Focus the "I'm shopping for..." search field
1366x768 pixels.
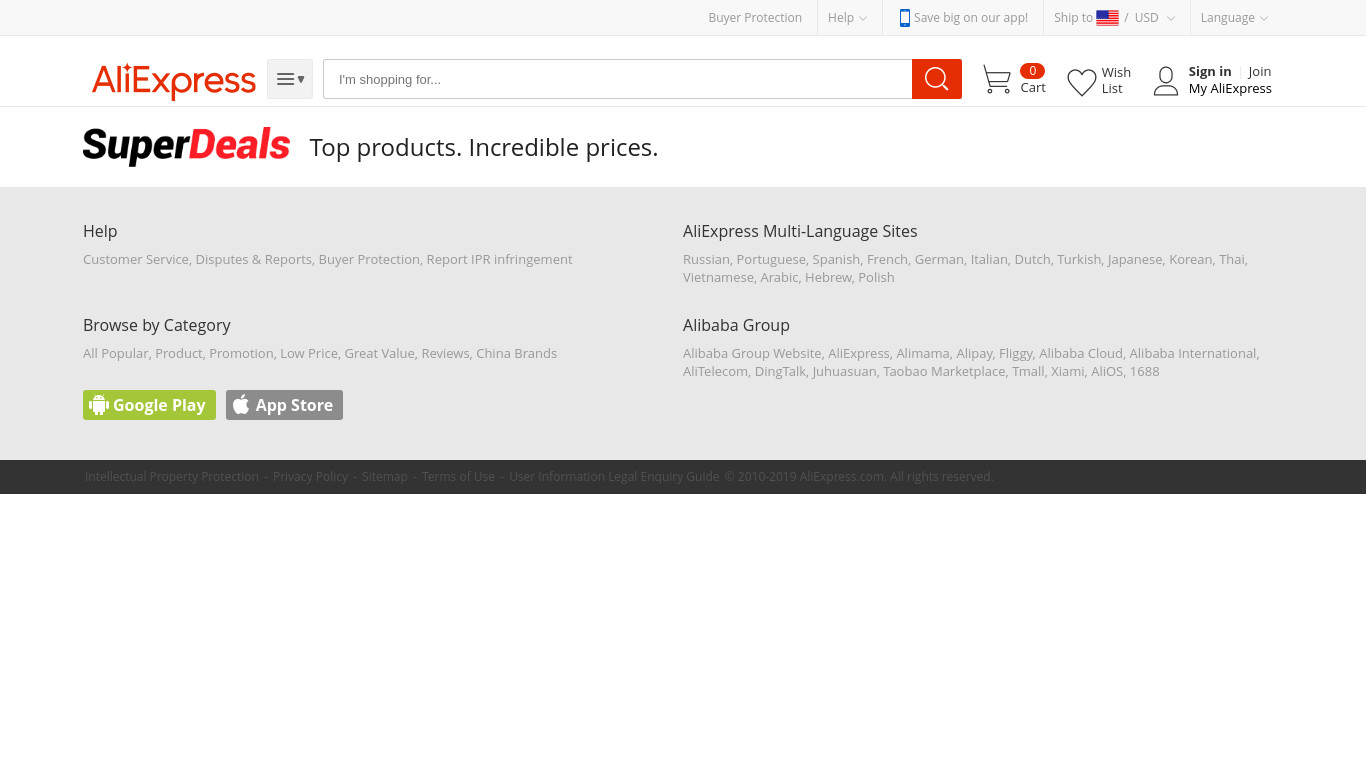(x=617, y=79)
